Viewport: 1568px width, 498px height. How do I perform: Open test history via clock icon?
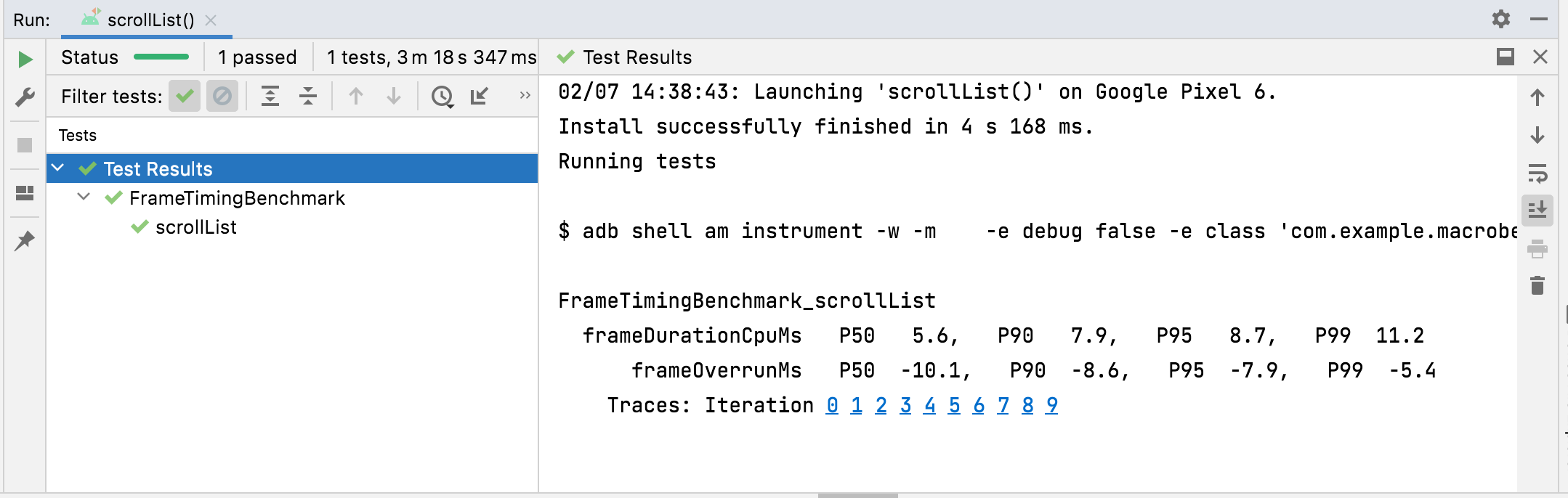click(x=442, y=95)
